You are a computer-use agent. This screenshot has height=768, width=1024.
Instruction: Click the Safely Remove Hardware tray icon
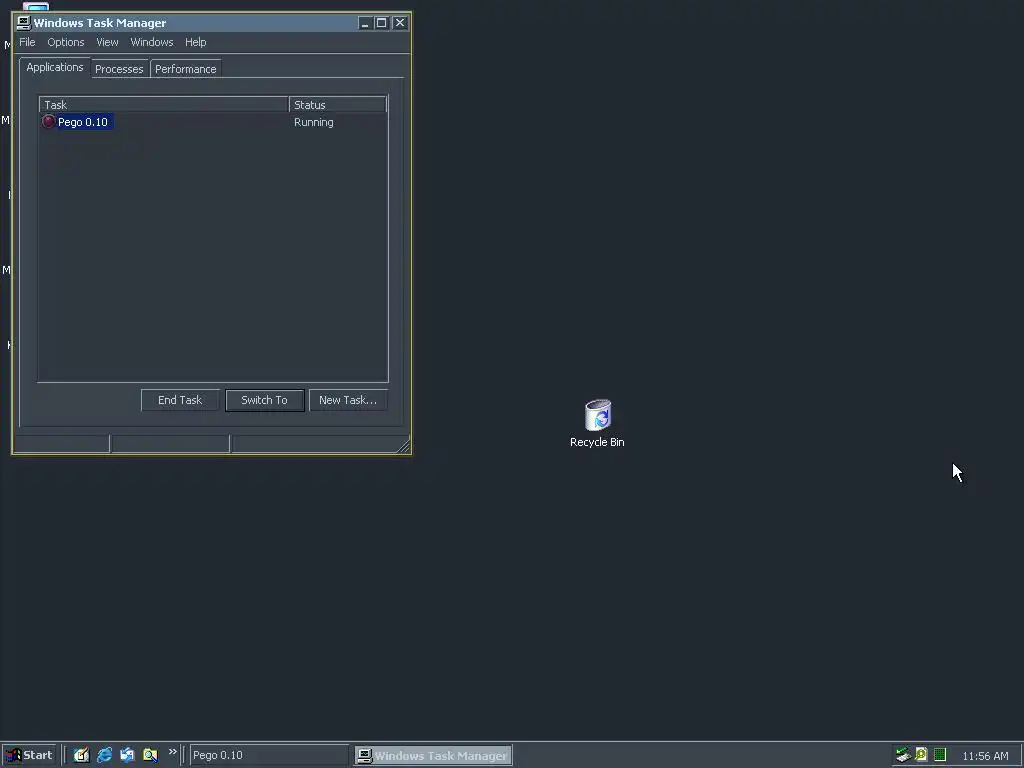click(903, 755)
